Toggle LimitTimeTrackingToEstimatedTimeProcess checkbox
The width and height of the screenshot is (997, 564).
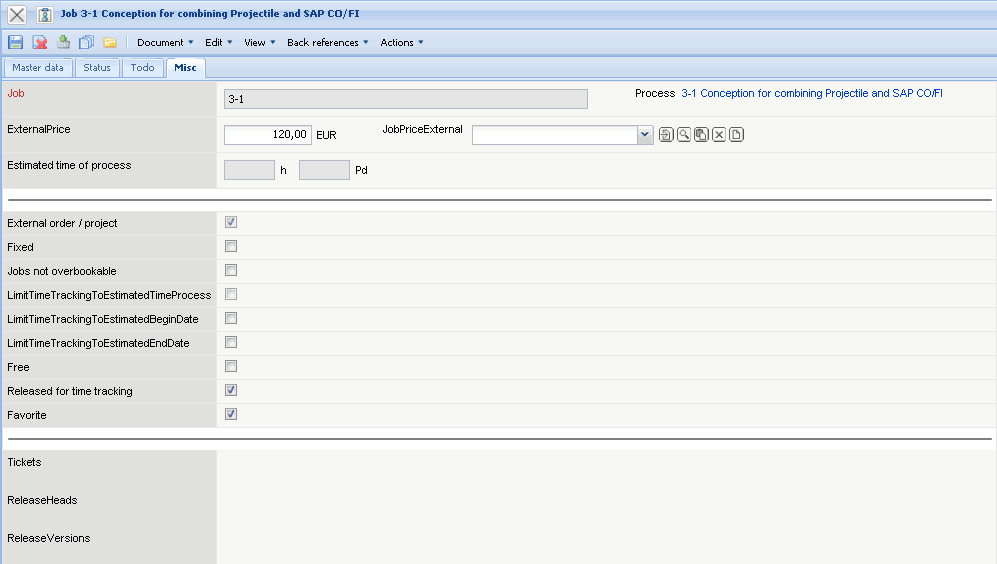(x=231, y=294)
